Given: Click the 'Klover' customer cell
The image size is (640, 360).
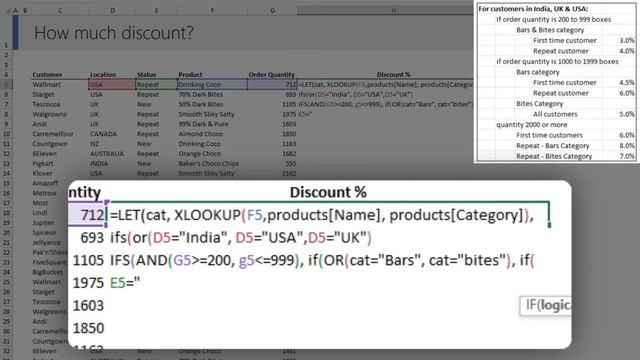Looking at the screenshot, I should pyautogui.click(x=42, y=173).
